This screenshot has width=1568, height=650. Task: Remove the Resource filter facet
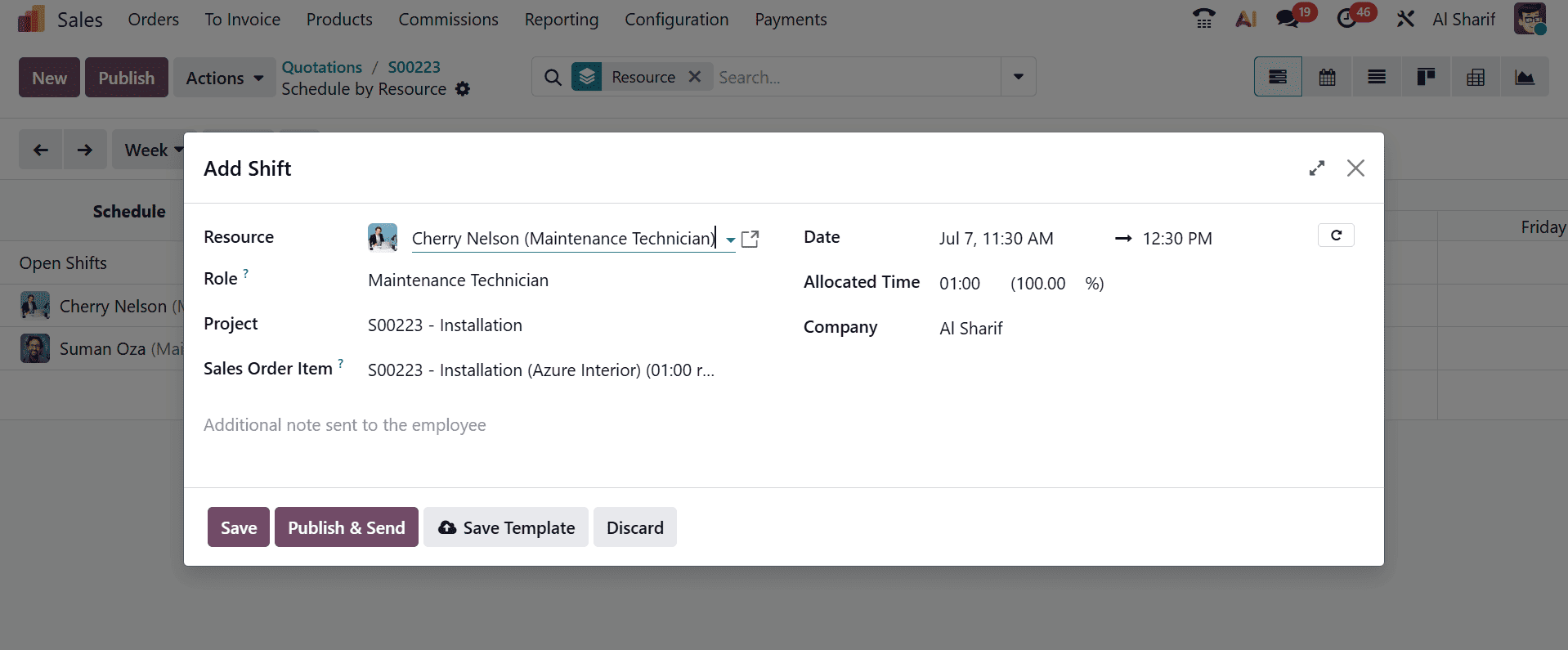(695, 76)
